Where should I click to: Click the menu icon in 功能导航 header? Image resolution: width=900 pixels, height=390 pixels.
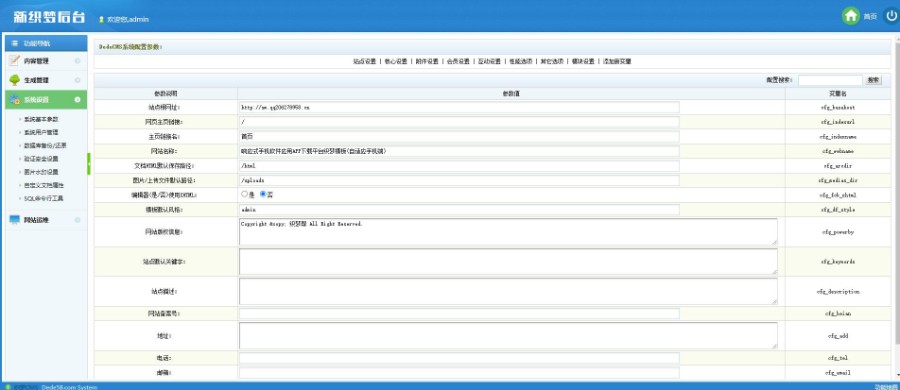point(15,43)
